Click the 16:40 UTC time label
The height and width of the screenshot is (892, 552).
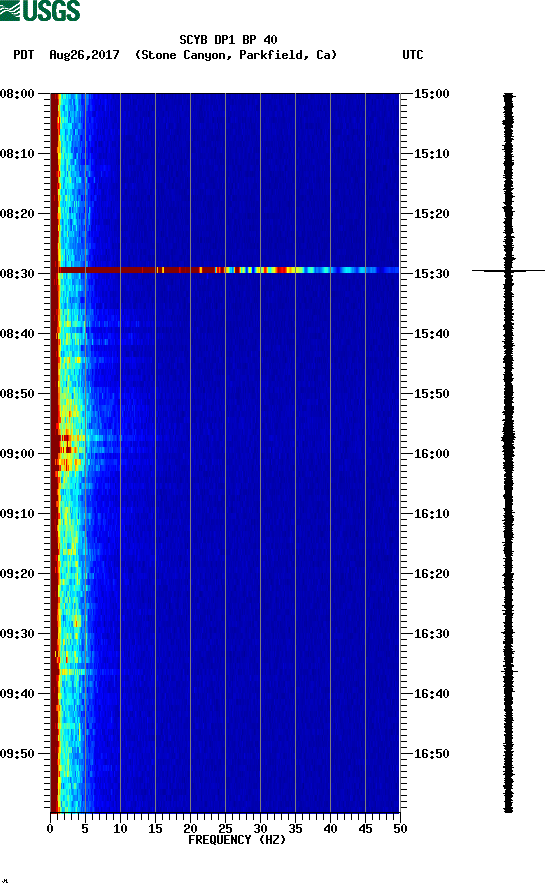point(431,694)
